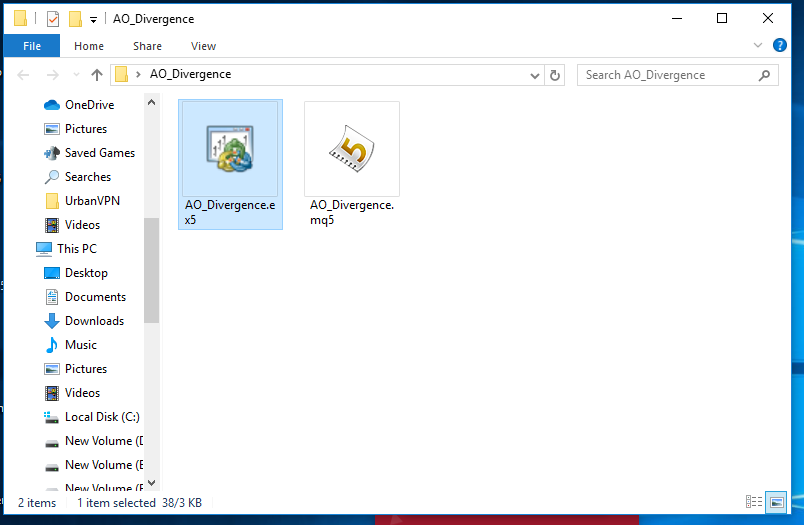Click the Properties quick access icon
This screenshot has width=804, height=525.
(53, 19)
